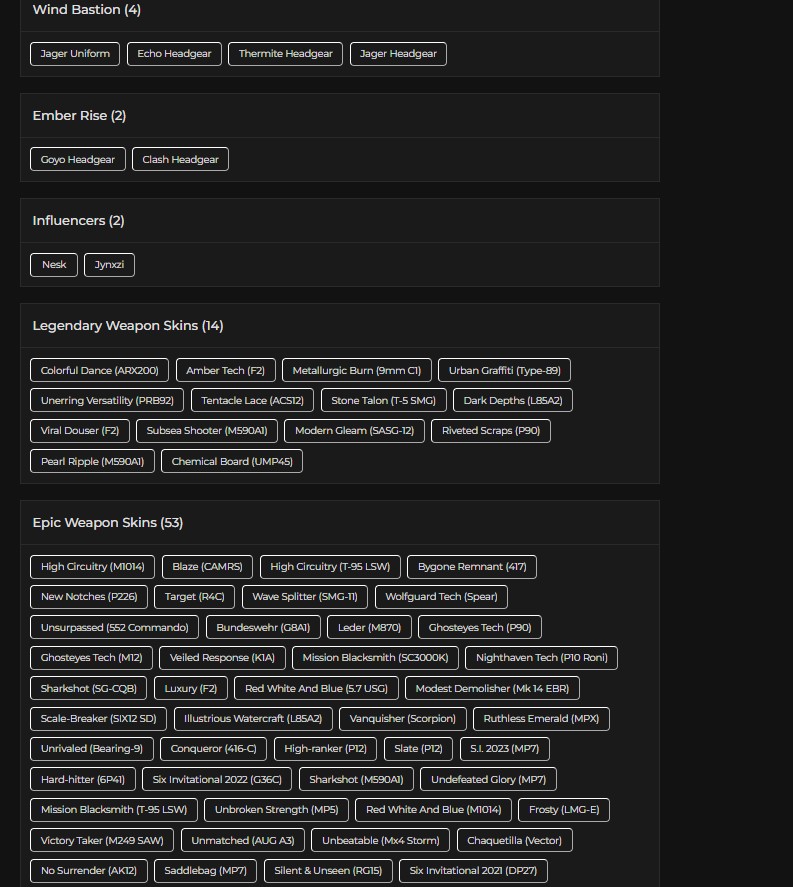This screenshot has height=887, width=793.
Task: Select Stone Talon (T-5 SMG) skin
Action: click(x=383, y=401)
